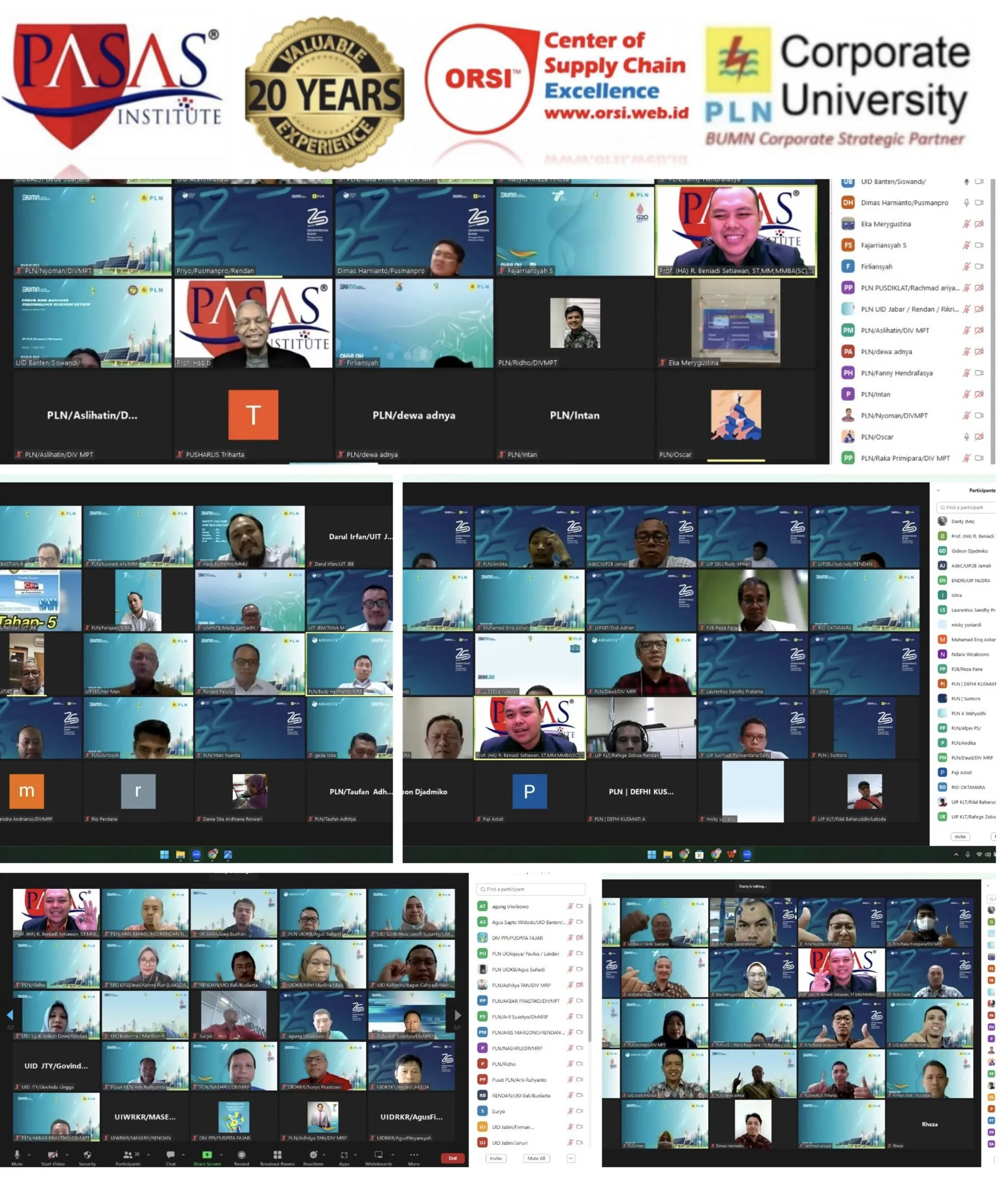
Task: Expand arrow next to Reactions button
Action: (x=324, y=1155)
